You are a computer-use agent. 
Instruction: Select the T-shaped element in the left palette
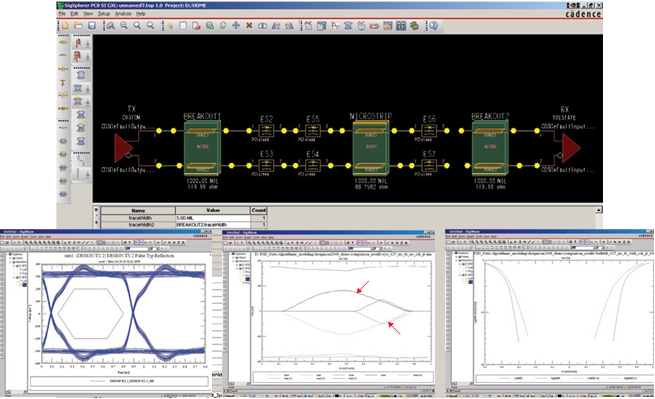(x=63, y=83)
